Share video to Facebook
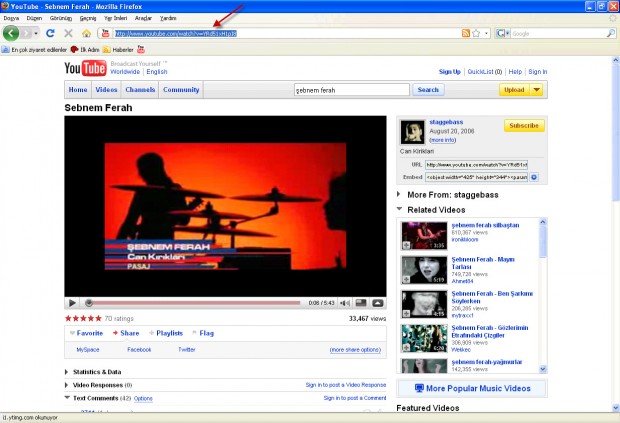Image resolution: width=620 pixels, height=423 pixels. 139,349
